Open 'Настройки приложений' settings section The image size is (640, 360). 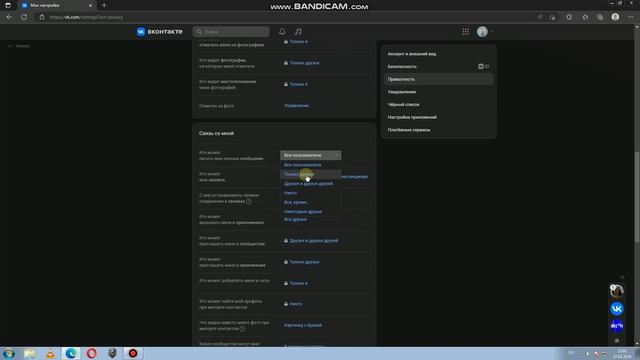pyautogui.click(x=438, y=117)
